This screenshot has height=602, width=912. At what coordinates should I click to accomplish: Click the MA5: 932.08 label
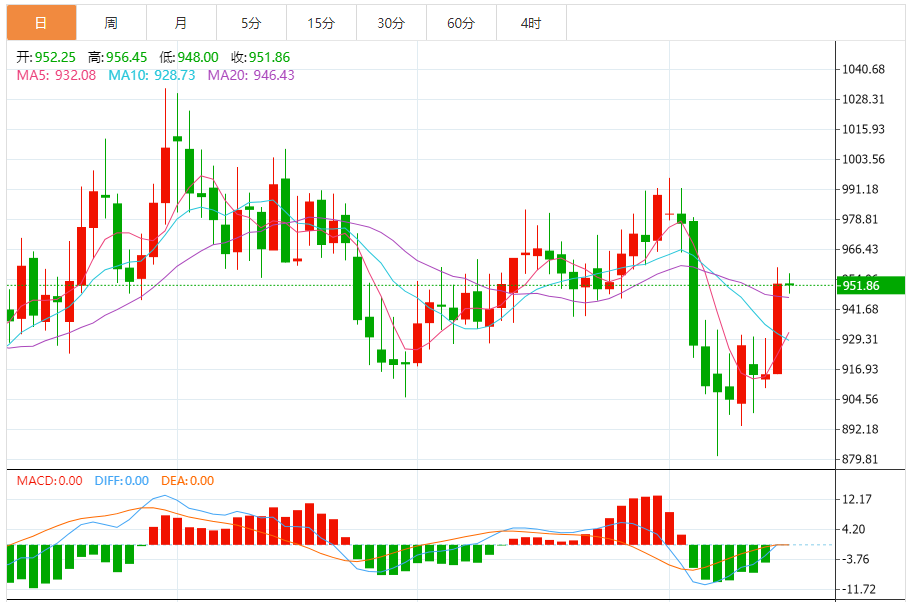point(56,75)
